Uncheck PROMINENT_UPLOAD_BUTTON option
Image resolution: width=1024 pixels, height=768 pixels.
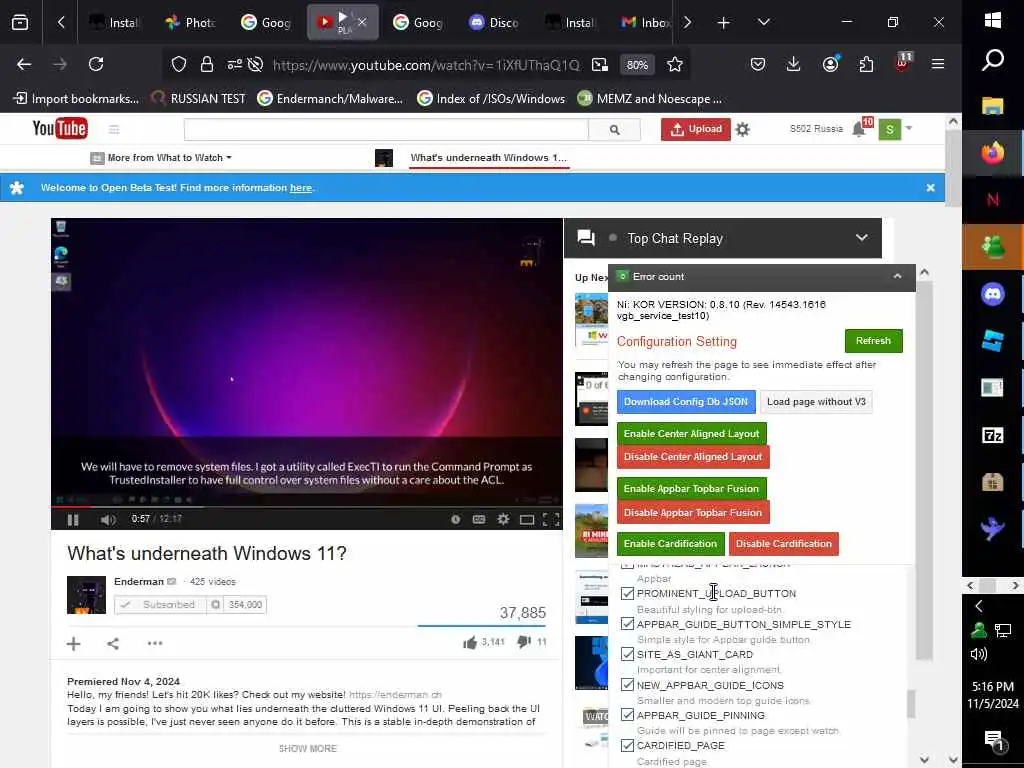click(x=627, y=594)
